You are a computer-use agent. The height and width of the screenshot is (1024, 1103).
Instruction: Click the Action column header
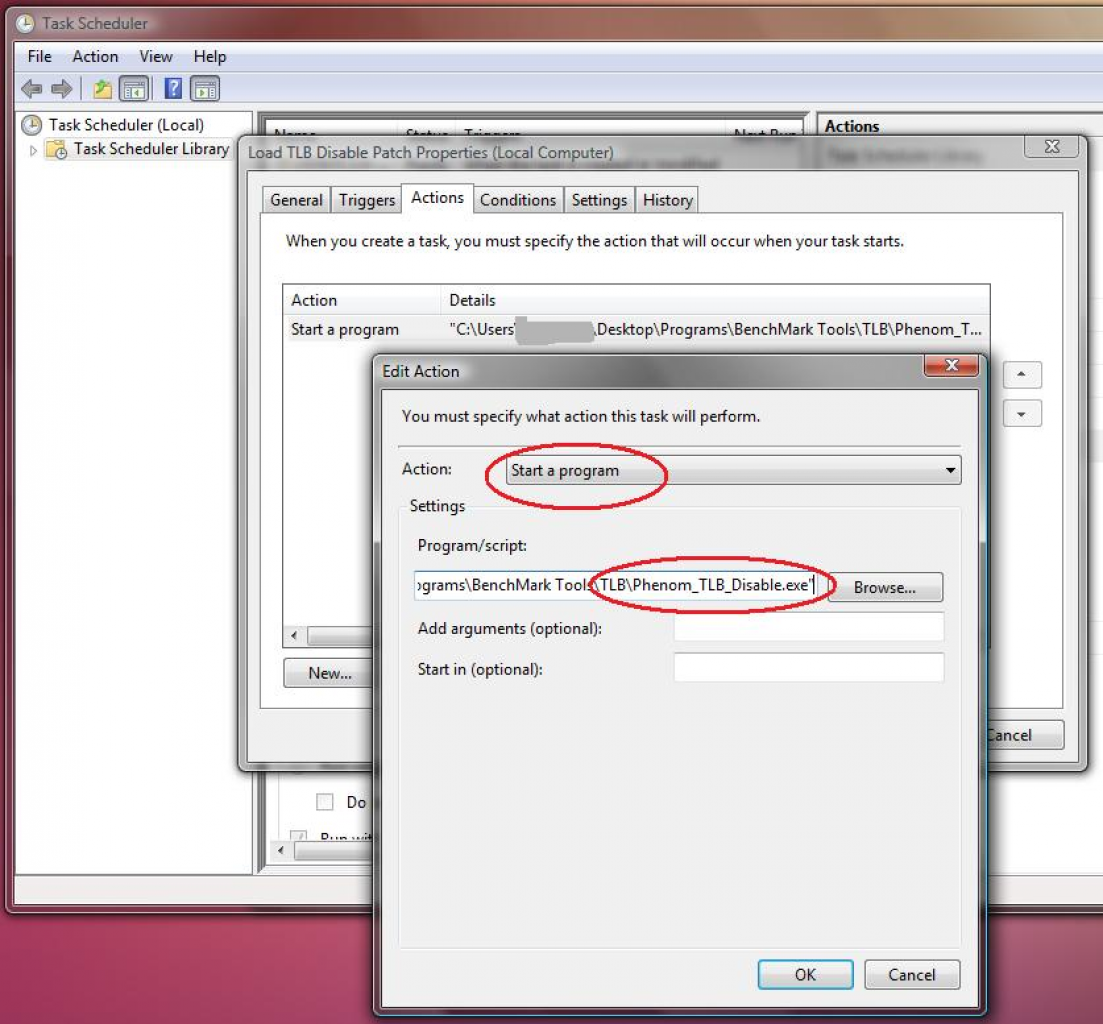click(362, 300)
